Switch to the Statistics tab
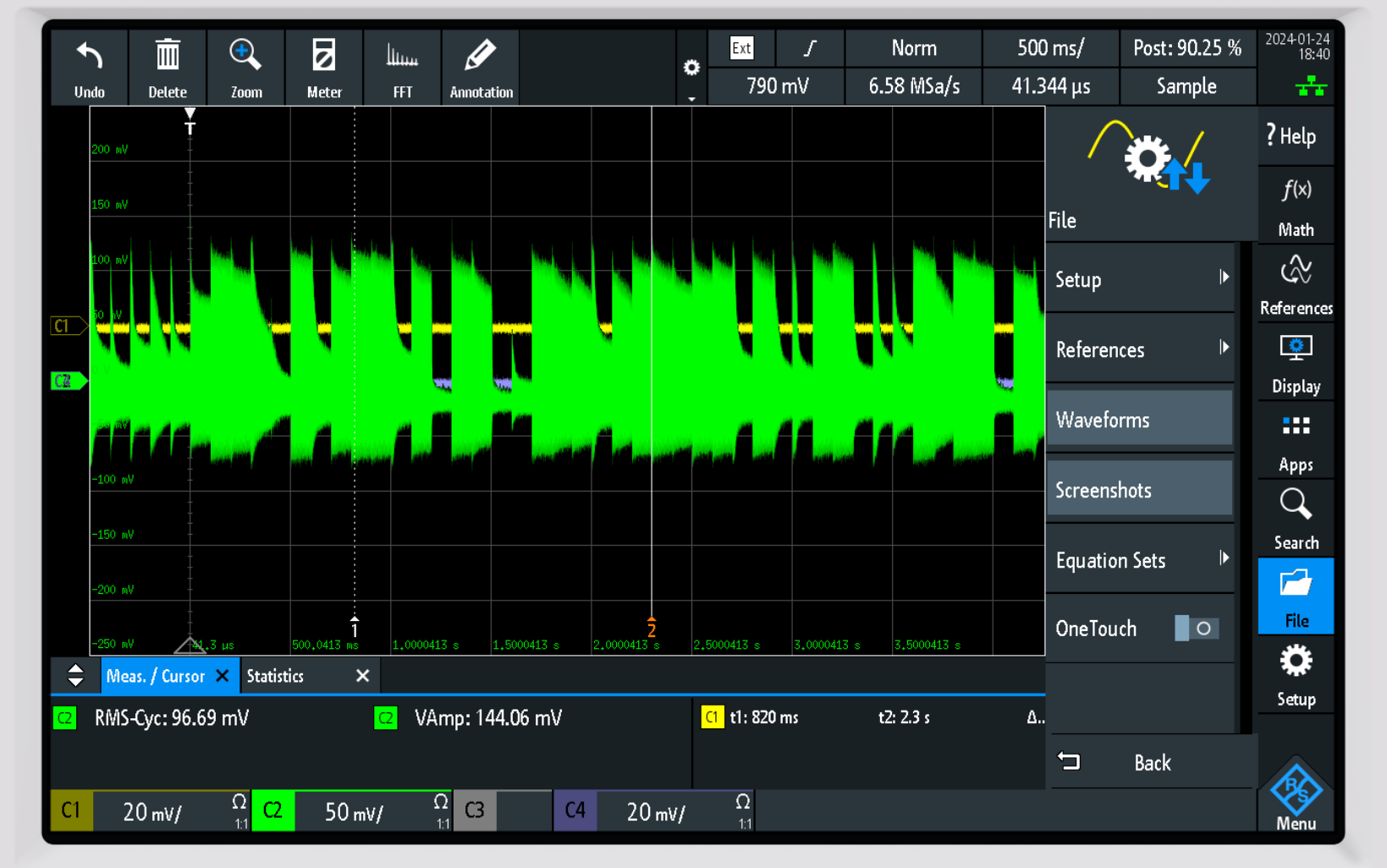1387x868 pixels. click(x=275, y=676)
